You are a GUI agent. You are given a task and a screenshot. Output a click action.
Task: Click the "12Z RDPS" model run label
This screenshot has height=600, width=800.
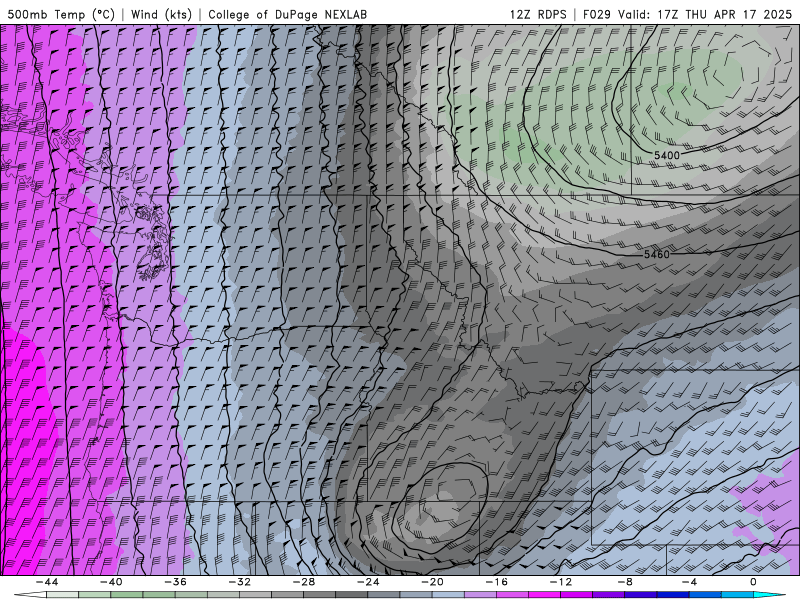click(x=538, y=14)
